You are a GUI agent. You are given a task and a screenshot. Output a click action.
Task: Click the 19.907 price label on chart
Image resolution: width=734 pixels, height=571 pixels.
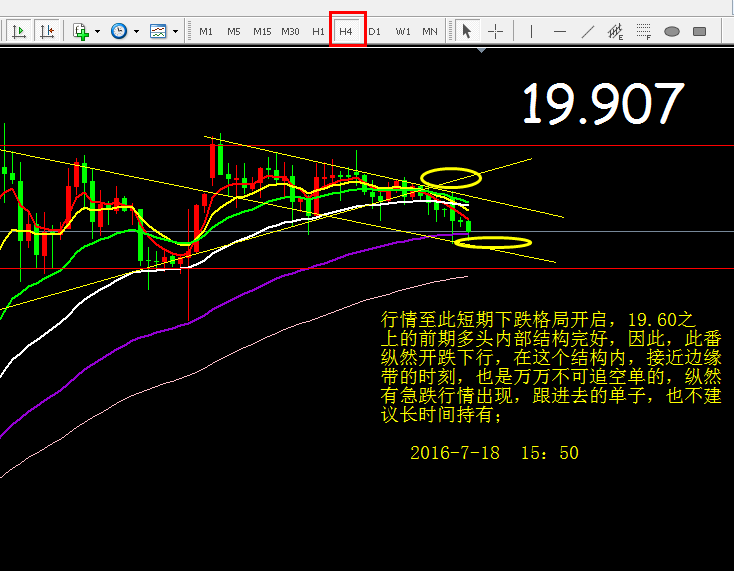click(603, 104)
